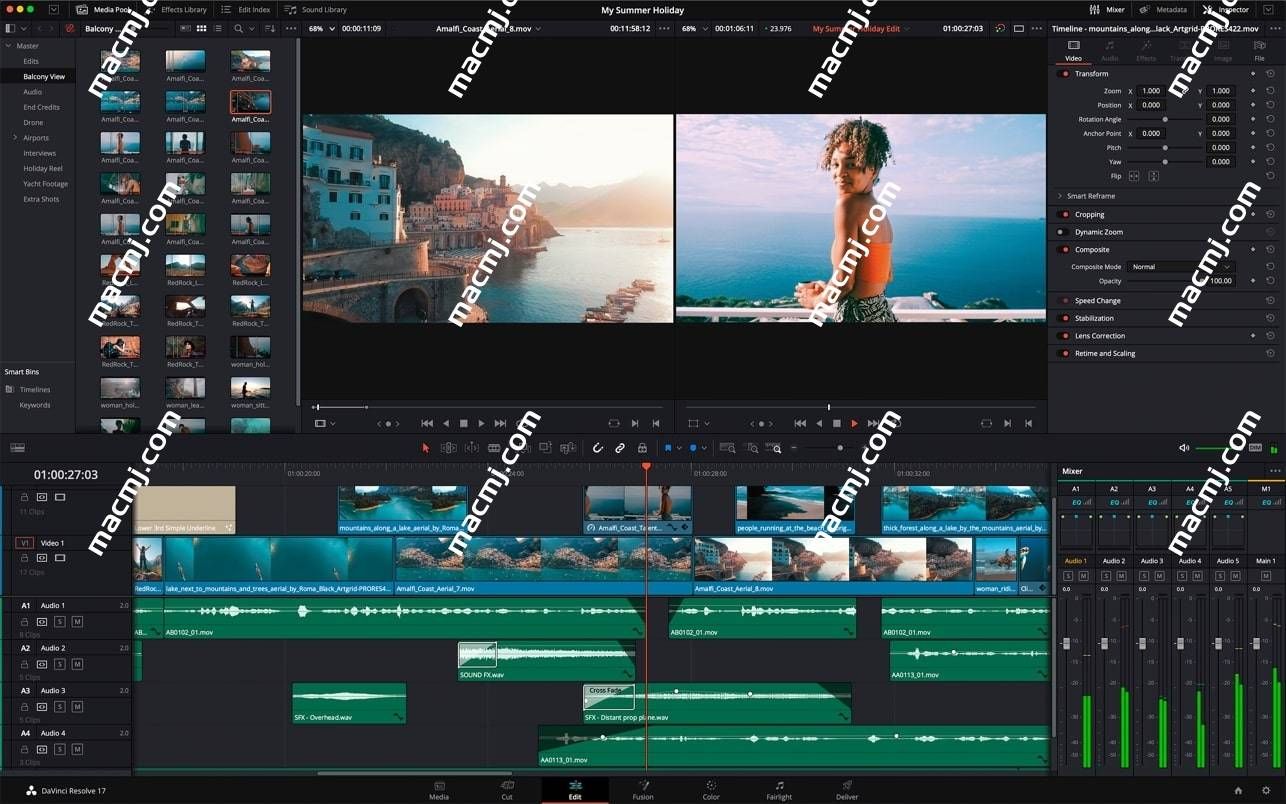Play forward in timeline viewer
This screenshot has height=804, width=1286.
854,424
